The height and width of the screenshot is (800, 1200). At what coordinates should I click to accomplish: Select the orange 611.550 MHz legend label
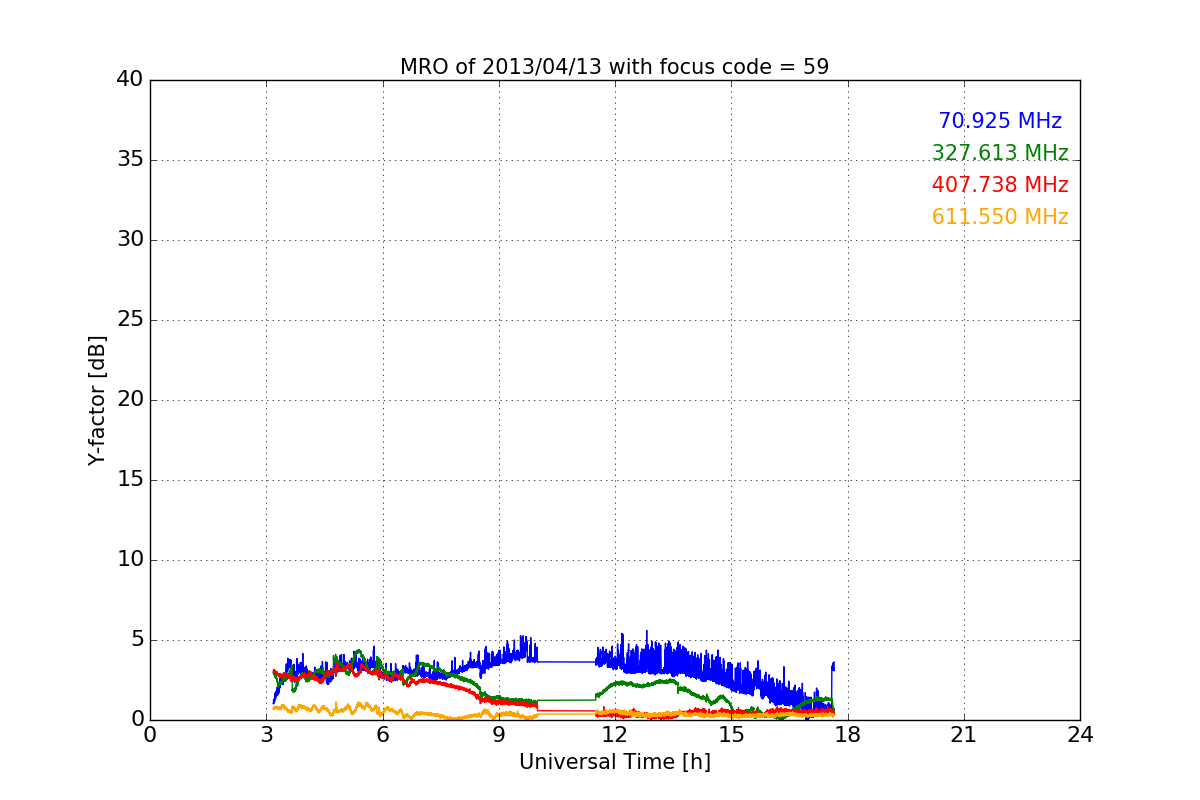point(1000,217)
